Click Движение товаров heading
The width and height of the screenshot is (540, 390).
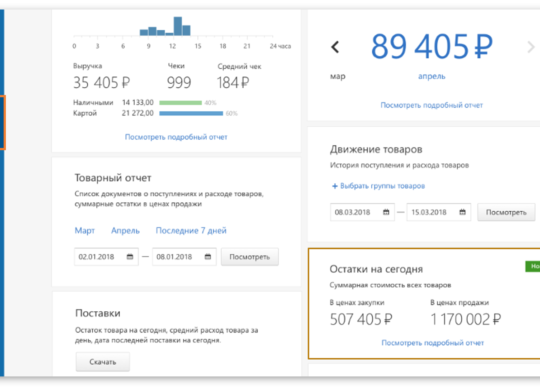coord(376,149)
